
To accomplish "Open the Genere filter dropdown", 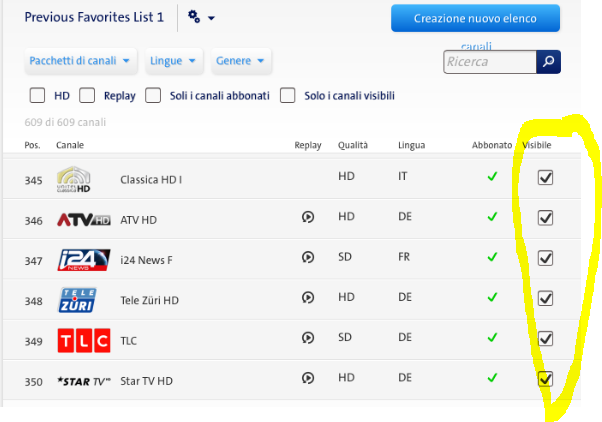I will pos(241,61).
